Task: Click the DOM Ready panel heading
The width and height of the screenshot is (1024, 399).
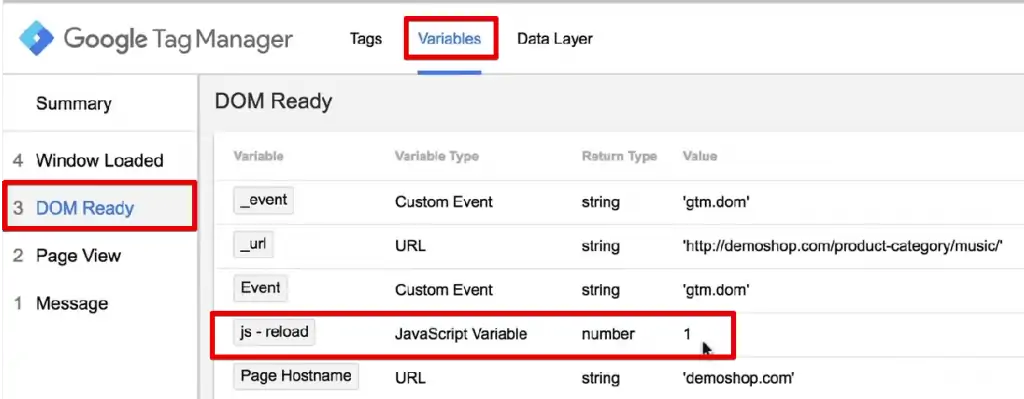Action: point(273,101)
